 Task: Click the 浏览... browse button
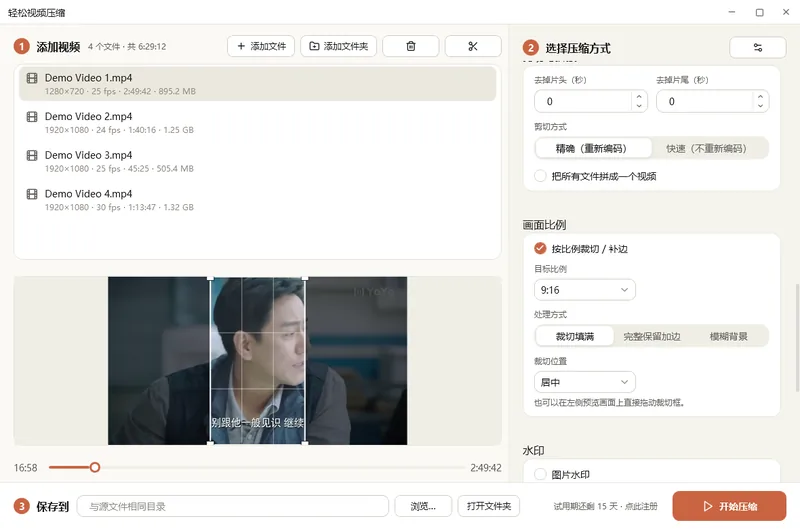pyautogui.click(x=423, y=506)
